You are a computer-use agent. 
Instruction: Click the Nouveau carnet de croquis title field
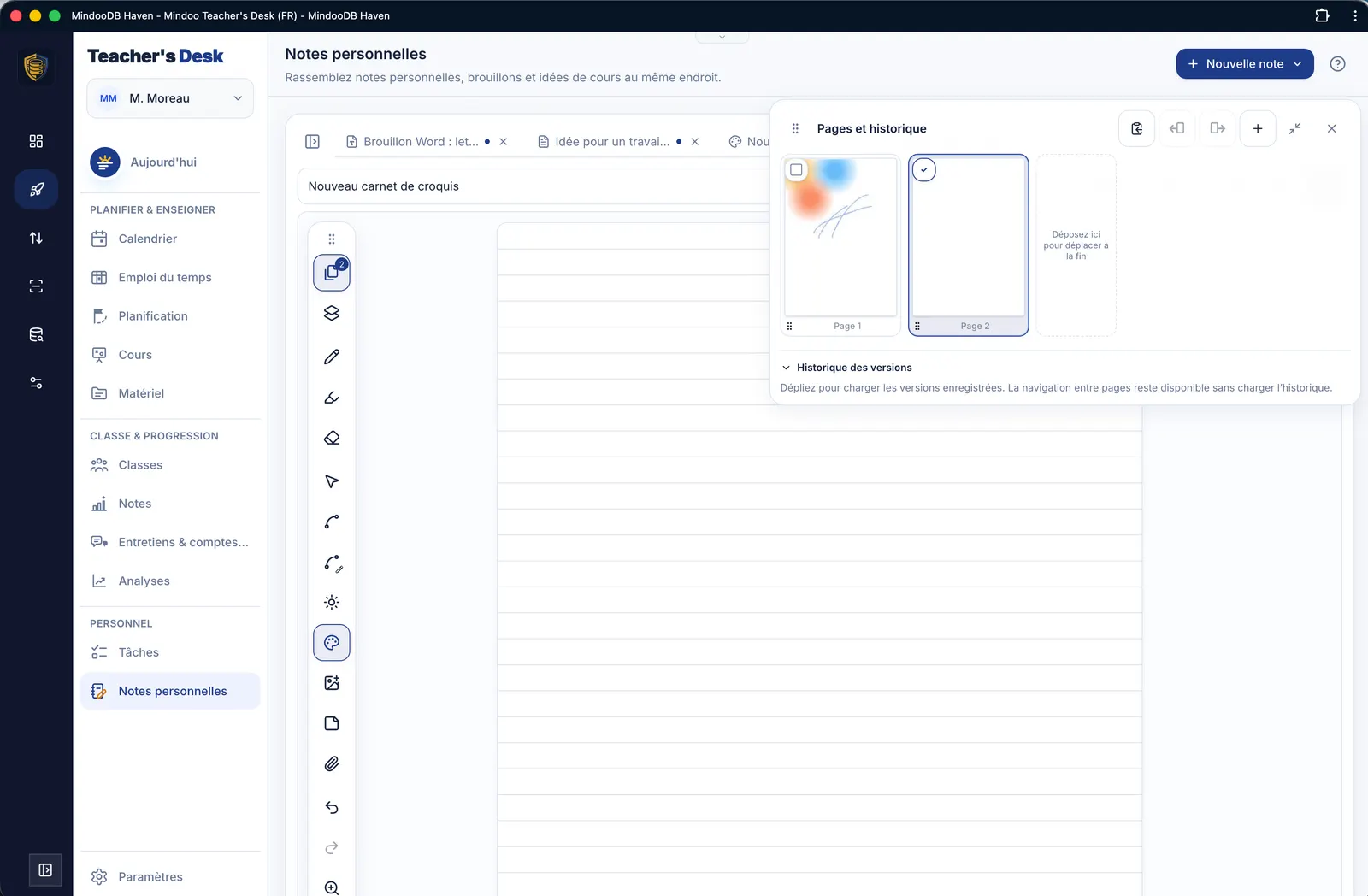tap(534, 186)
